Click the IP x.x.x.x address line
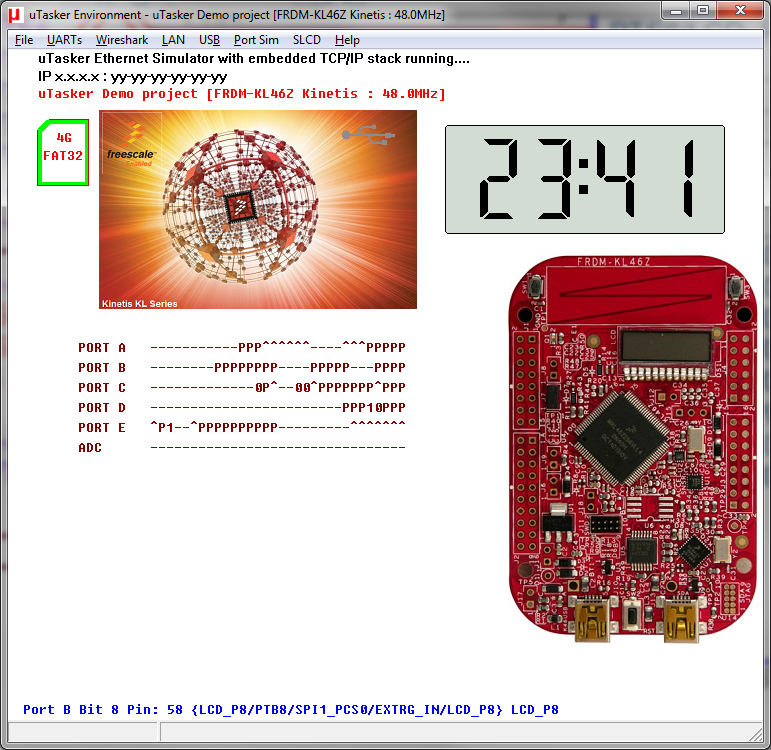The height and width of the screenshot is (750, 771). pyautogui.click(x=132, y=77)
